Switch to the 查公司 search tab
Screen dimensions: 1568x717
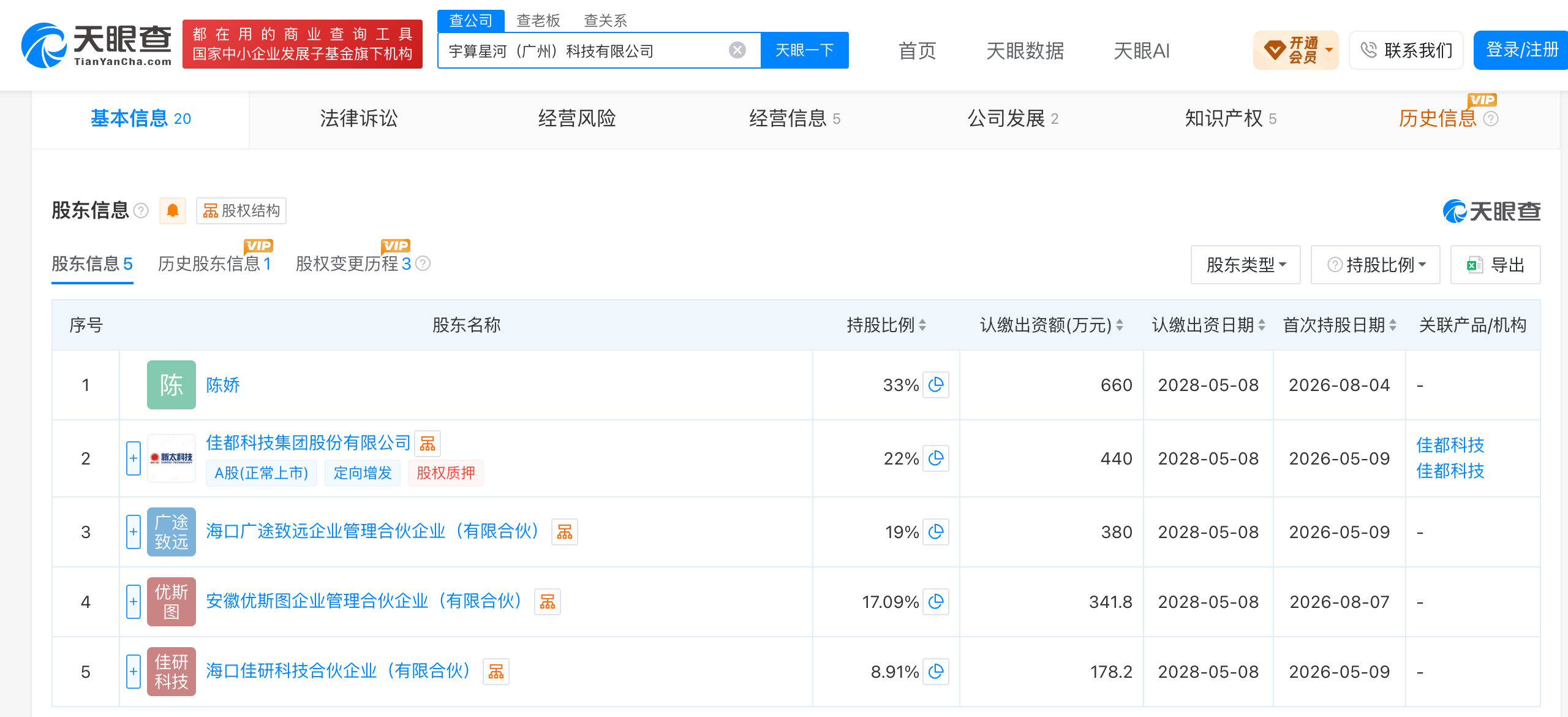click(x=470, y=21)
